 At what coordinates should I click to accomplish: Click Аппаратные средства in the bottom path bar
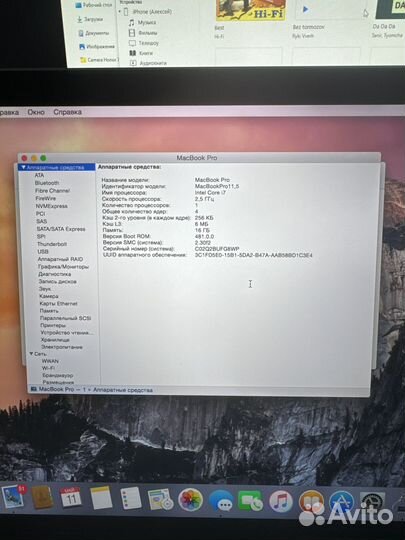123,390
